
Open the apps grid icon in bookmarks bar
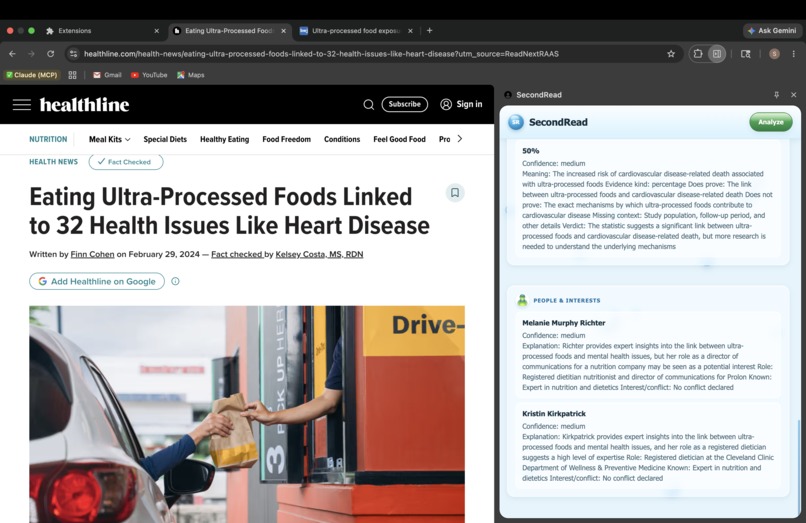[72, 75]
